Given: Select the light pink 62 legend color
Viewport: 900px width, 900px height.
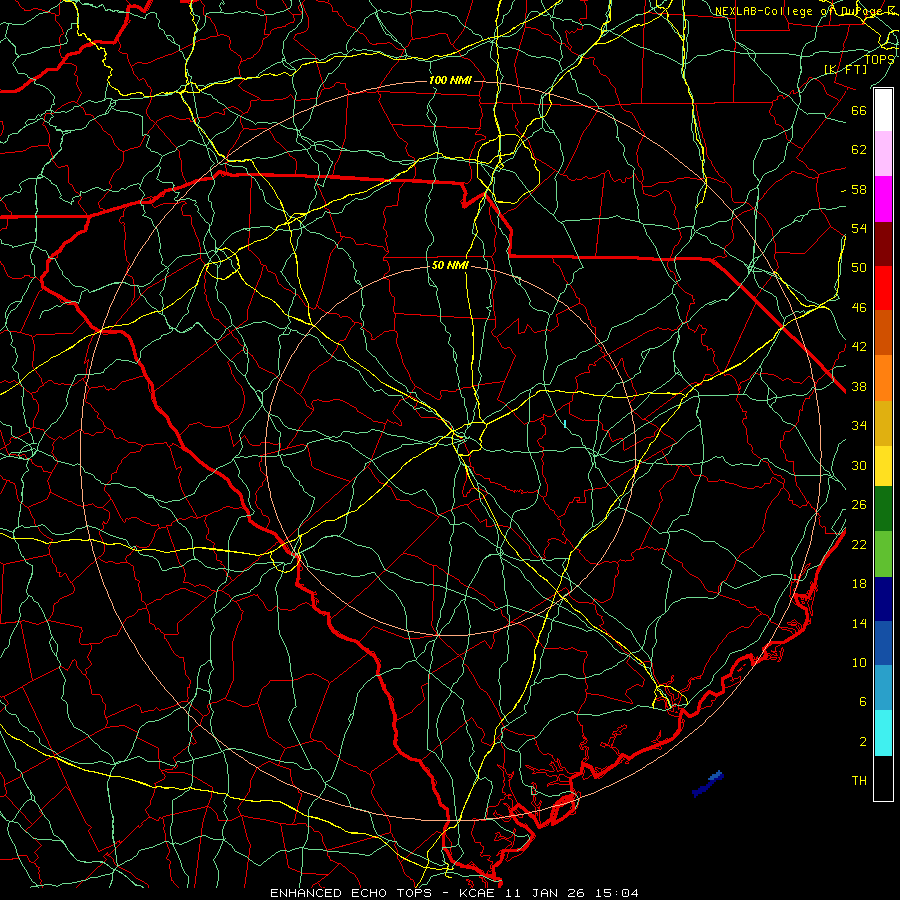Looking at the screenshot, I should 883,154.
